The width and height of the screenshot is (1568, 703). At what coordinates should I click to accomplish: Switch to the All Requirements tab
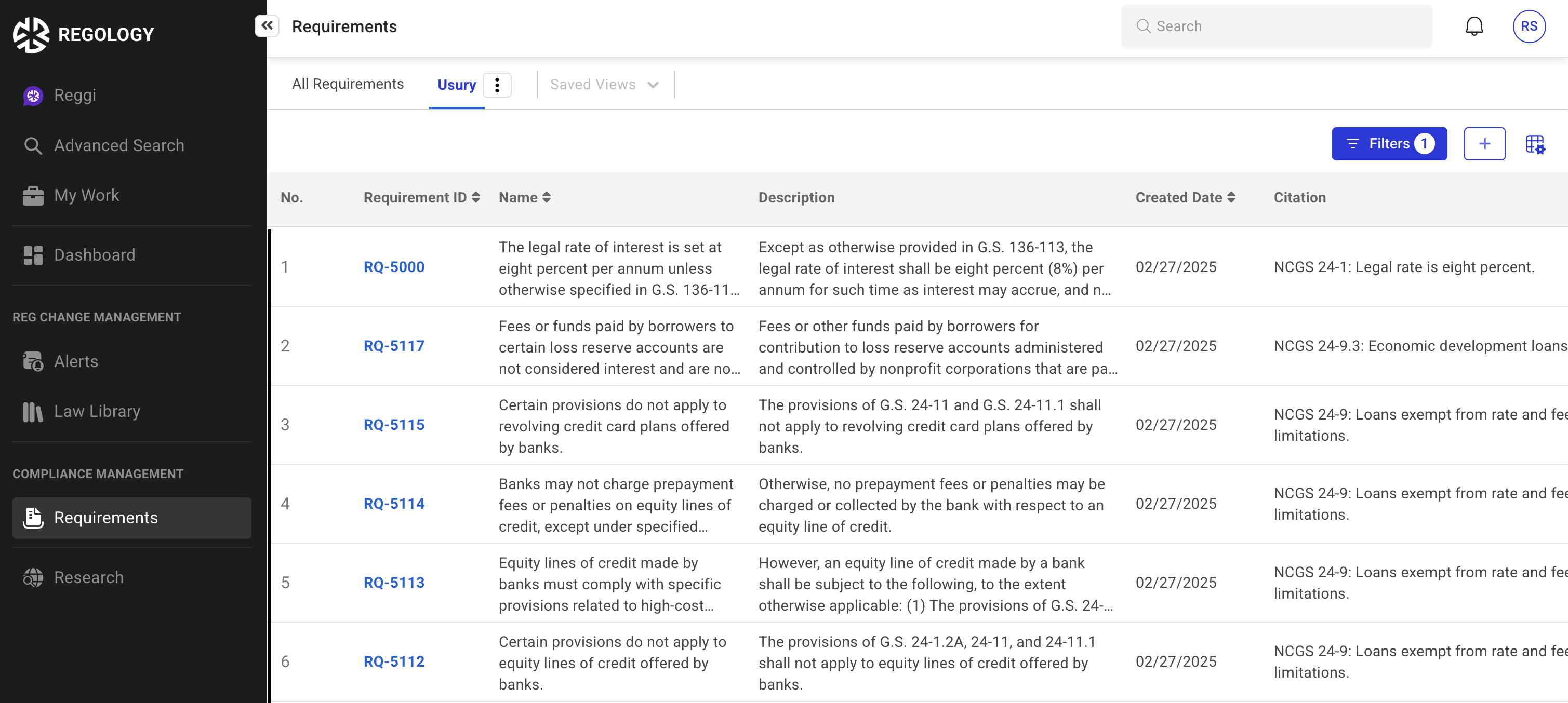pos(348,84)
